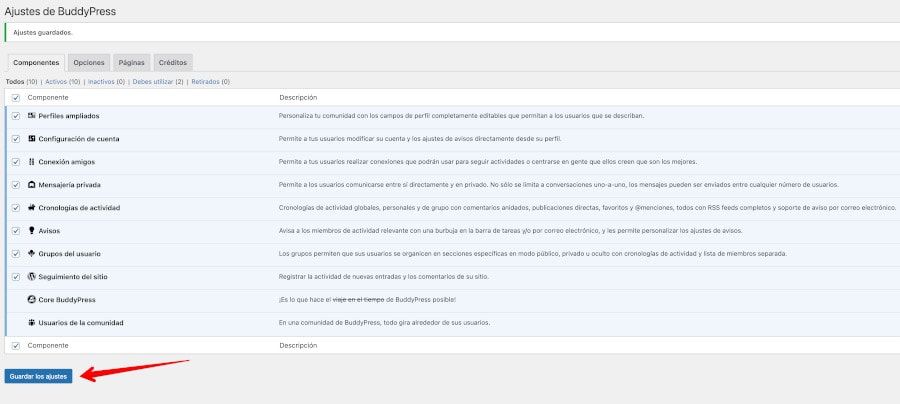Image resolution: width=900 pixels, height=404 pixels.
Task: Click the Perfiles ampliados component icon
Action: [32, 115]
